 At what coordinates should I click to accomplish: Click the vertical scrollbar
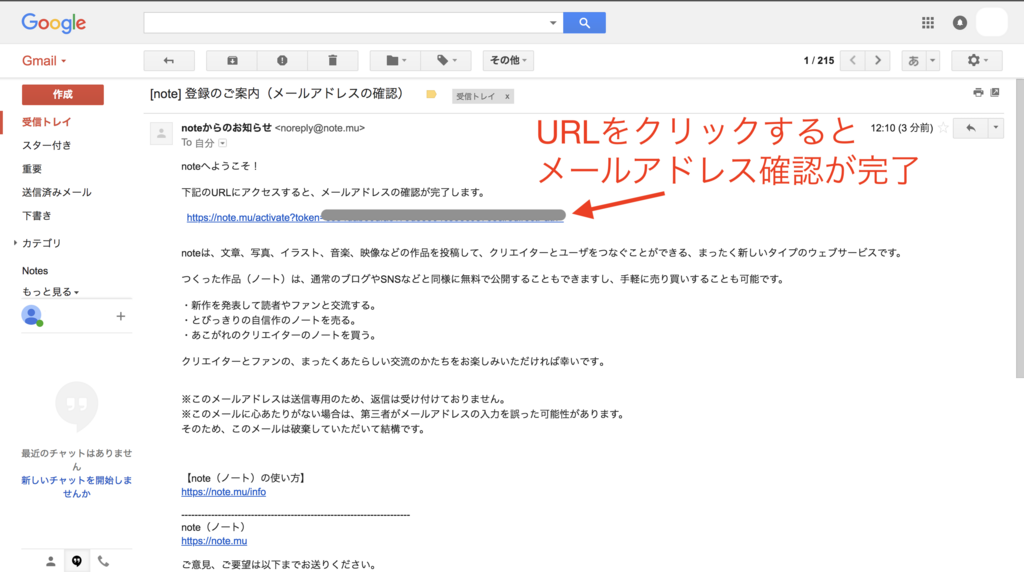[1019, 229]
